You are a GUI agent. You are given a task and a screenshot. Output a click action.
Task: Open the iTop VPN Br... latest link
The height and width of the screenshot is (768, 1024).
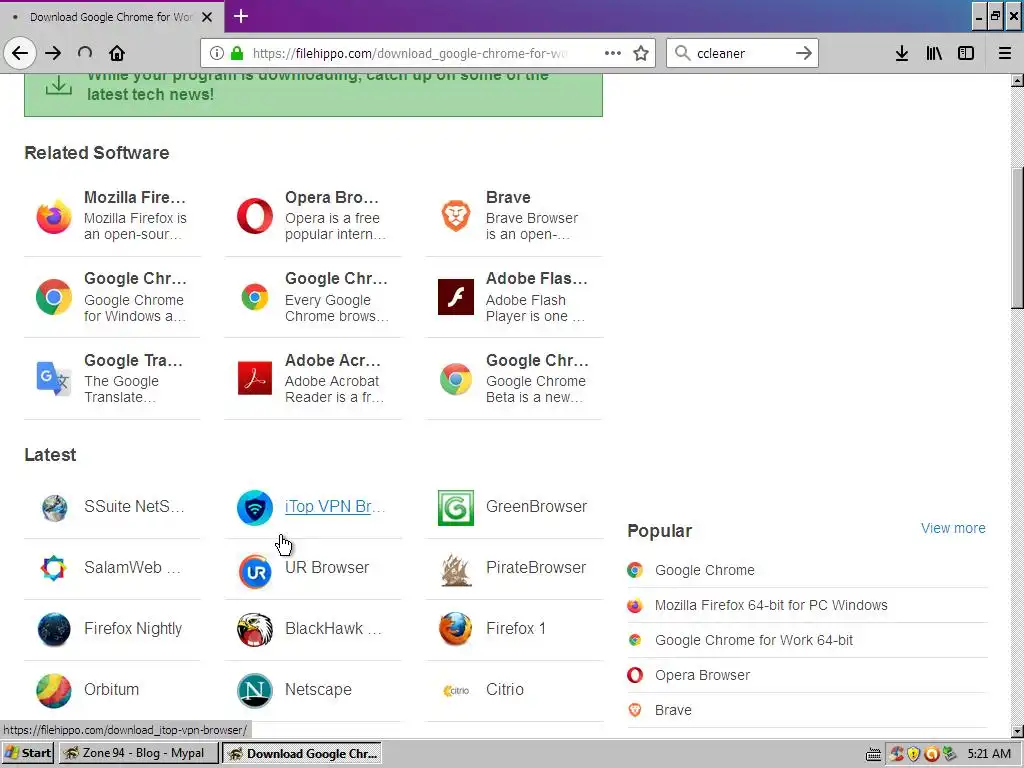[334, 506]
